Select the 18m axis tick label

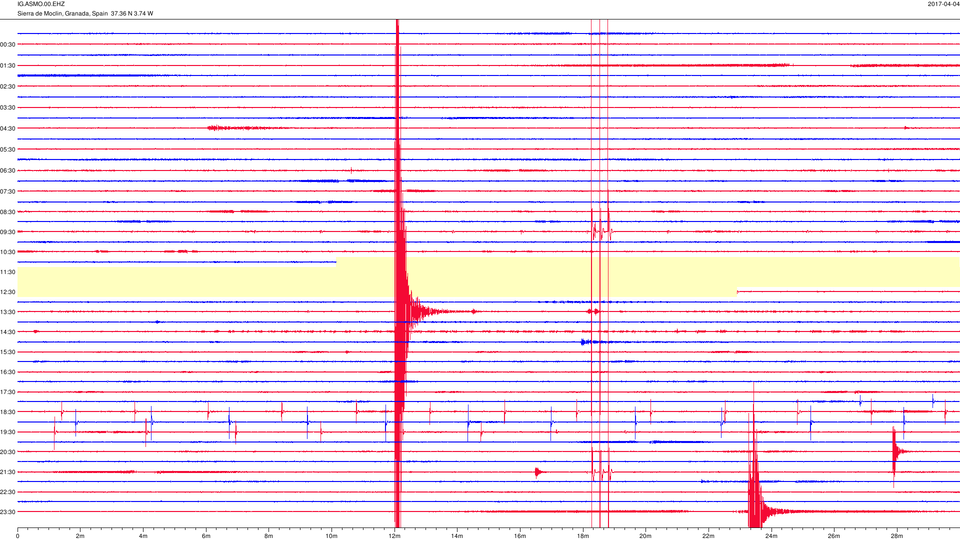point(582,536)
